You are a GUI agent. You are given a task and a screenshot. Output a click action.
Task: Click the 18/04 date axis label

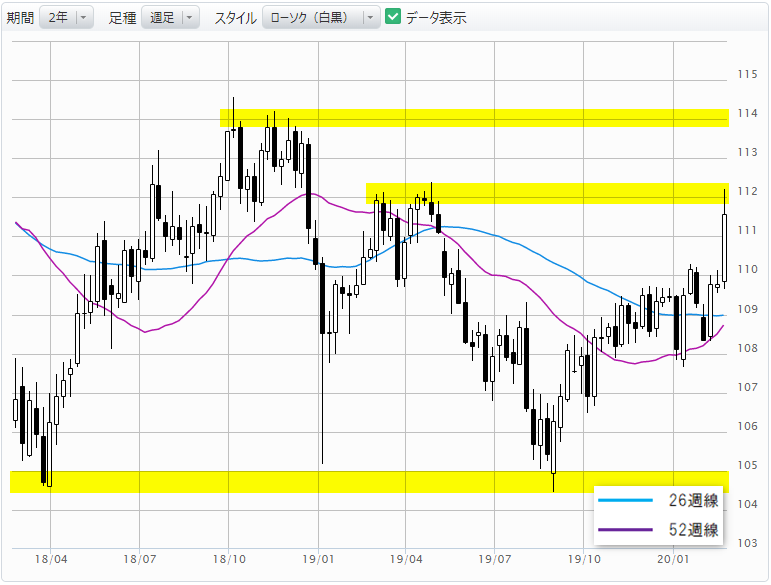click(51, 559)
